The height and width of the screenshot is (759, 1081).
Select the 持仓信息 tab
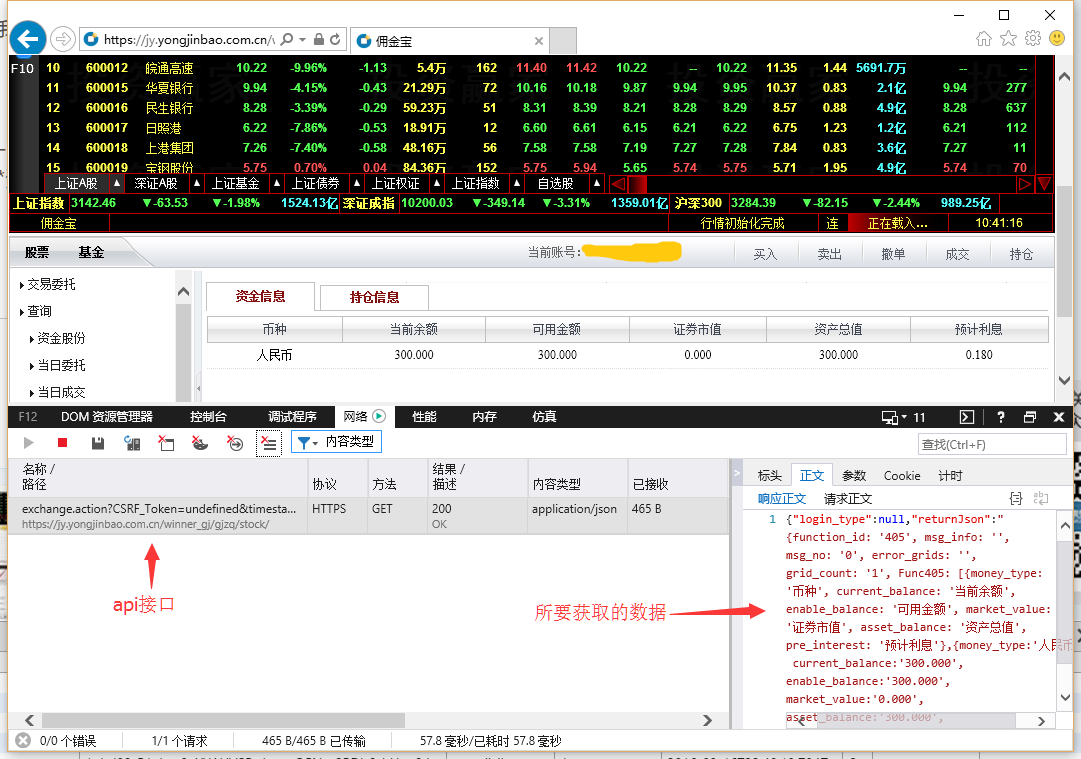pyautogui.click(x=374, y=297)
